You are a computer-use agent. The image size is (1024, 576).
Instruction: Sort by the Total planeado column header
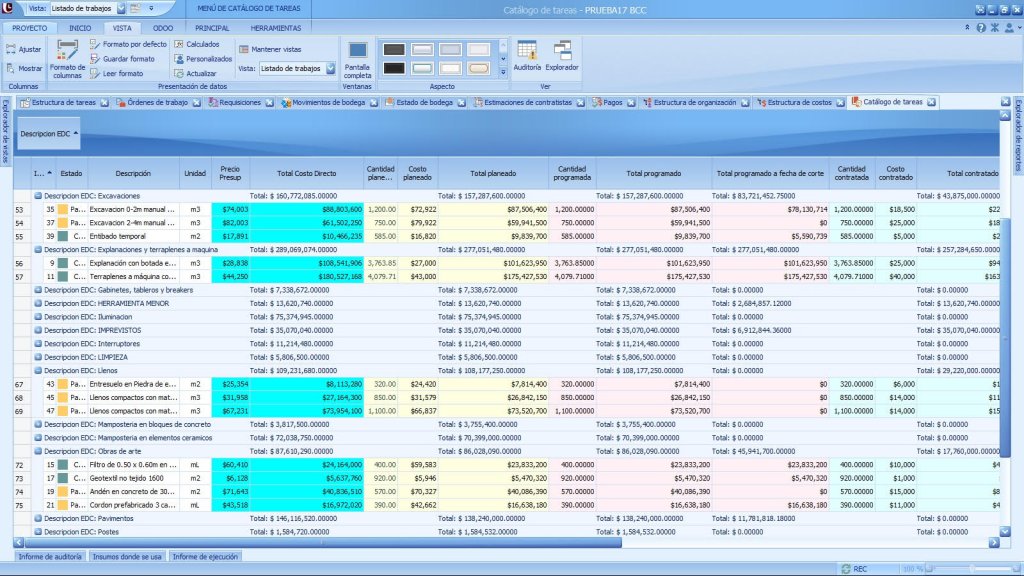point(492,173)
